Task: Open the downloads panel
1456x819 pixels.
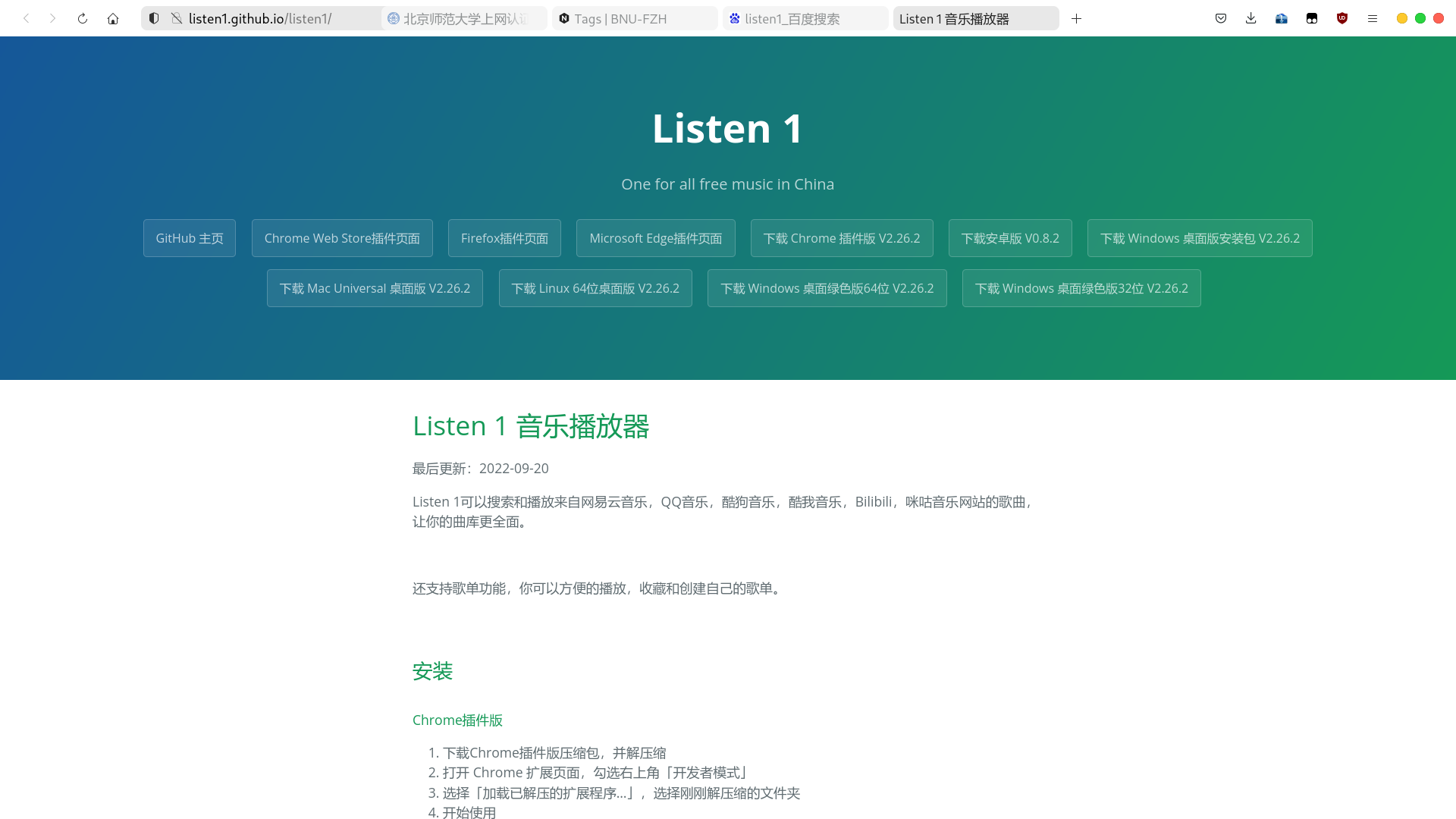Action: tap(1251, 18)
